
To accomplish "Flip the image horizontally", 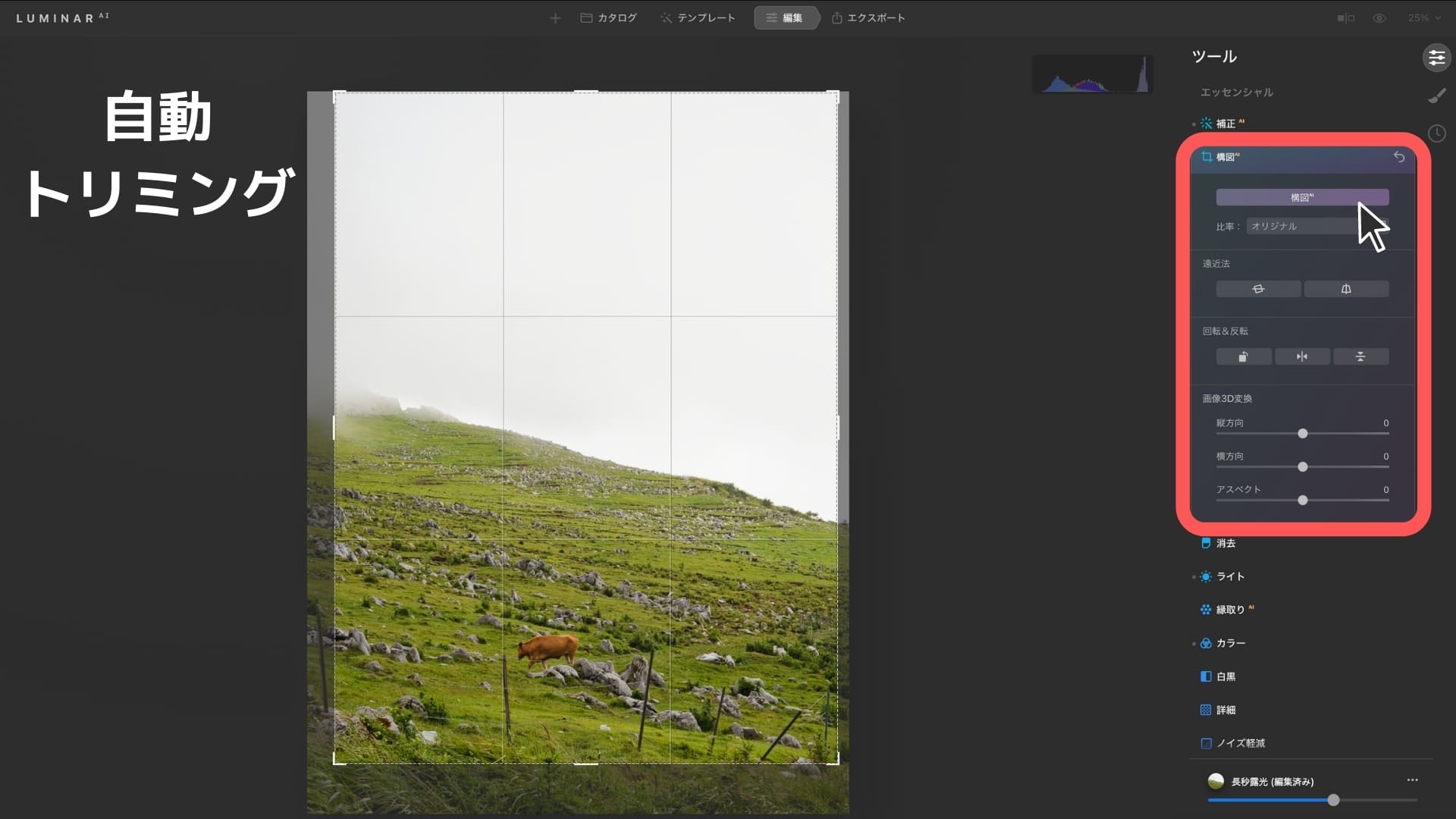I will coord(1302,356).
